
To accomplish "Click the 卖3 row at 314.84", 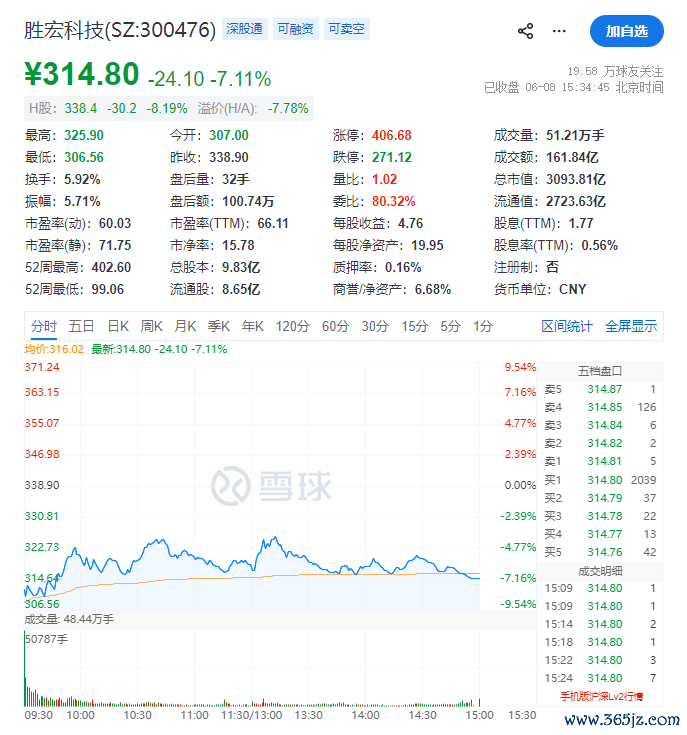I will pos(600,425).
